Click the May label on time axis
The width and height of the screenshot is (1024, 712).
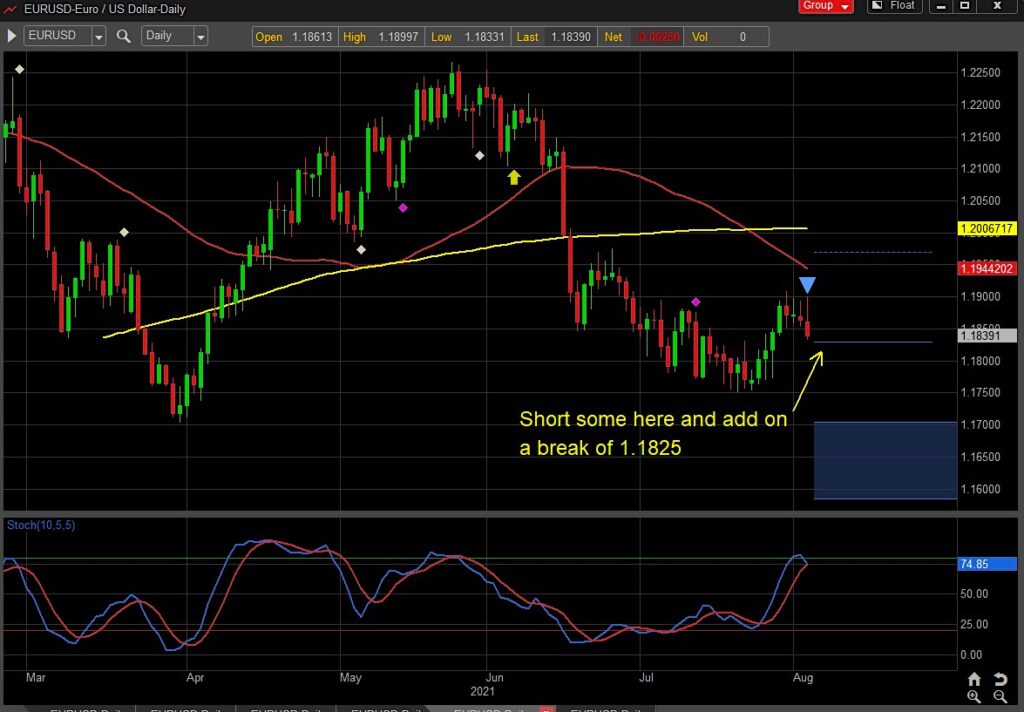[351, 677]
